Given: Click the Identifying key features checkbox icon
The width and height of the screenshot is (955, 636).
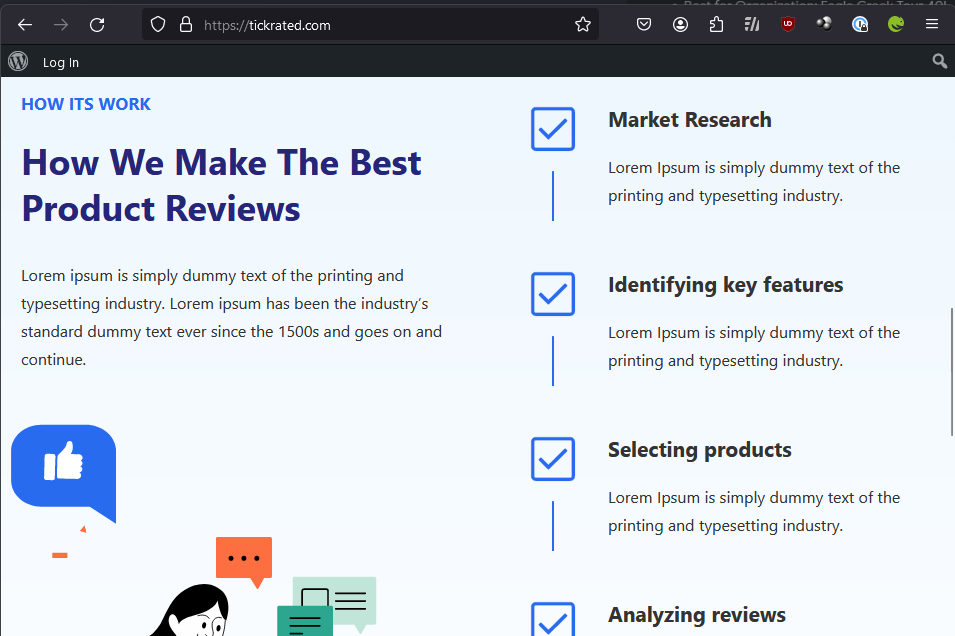Looking at the screenshot, I should click(x=553, y=294).
